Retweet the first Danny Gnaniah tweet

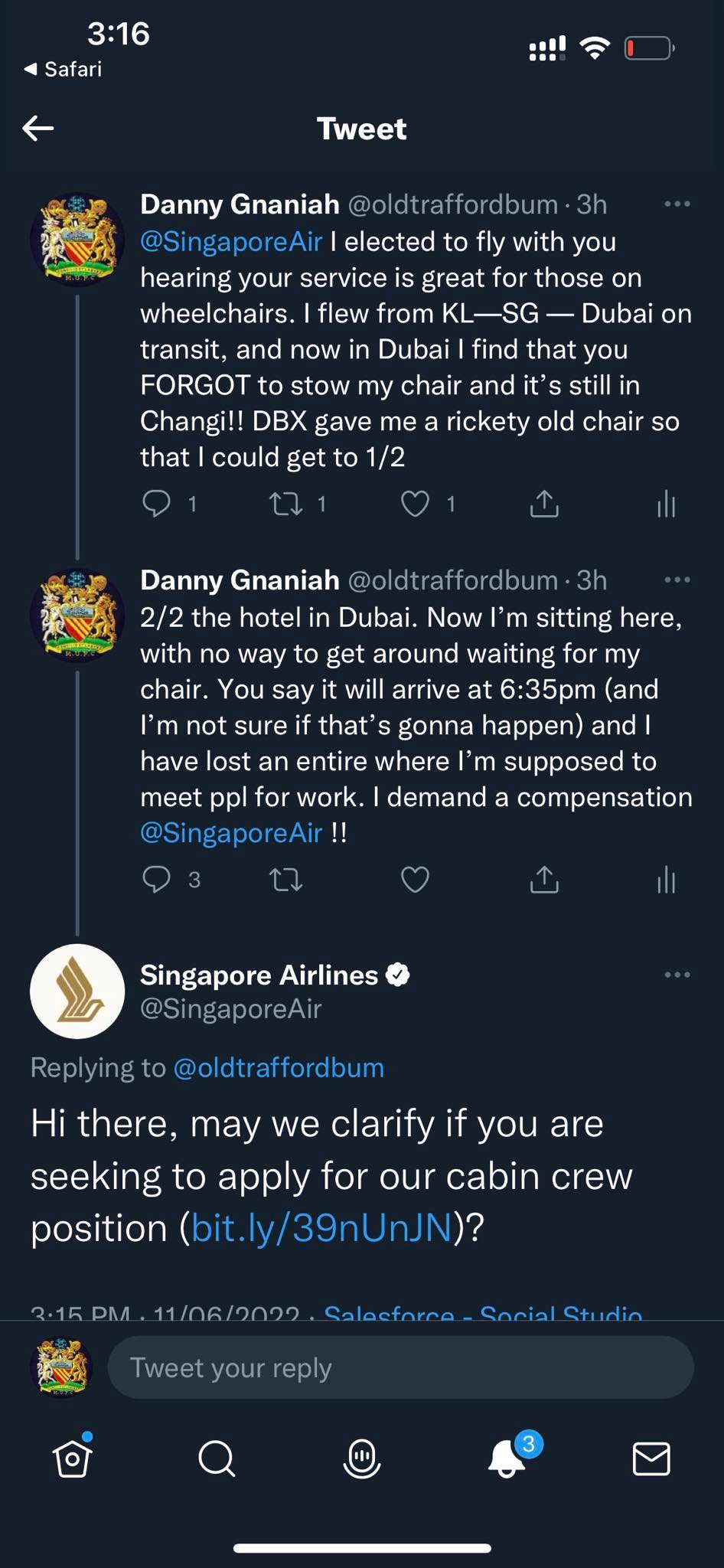[286, 504]
